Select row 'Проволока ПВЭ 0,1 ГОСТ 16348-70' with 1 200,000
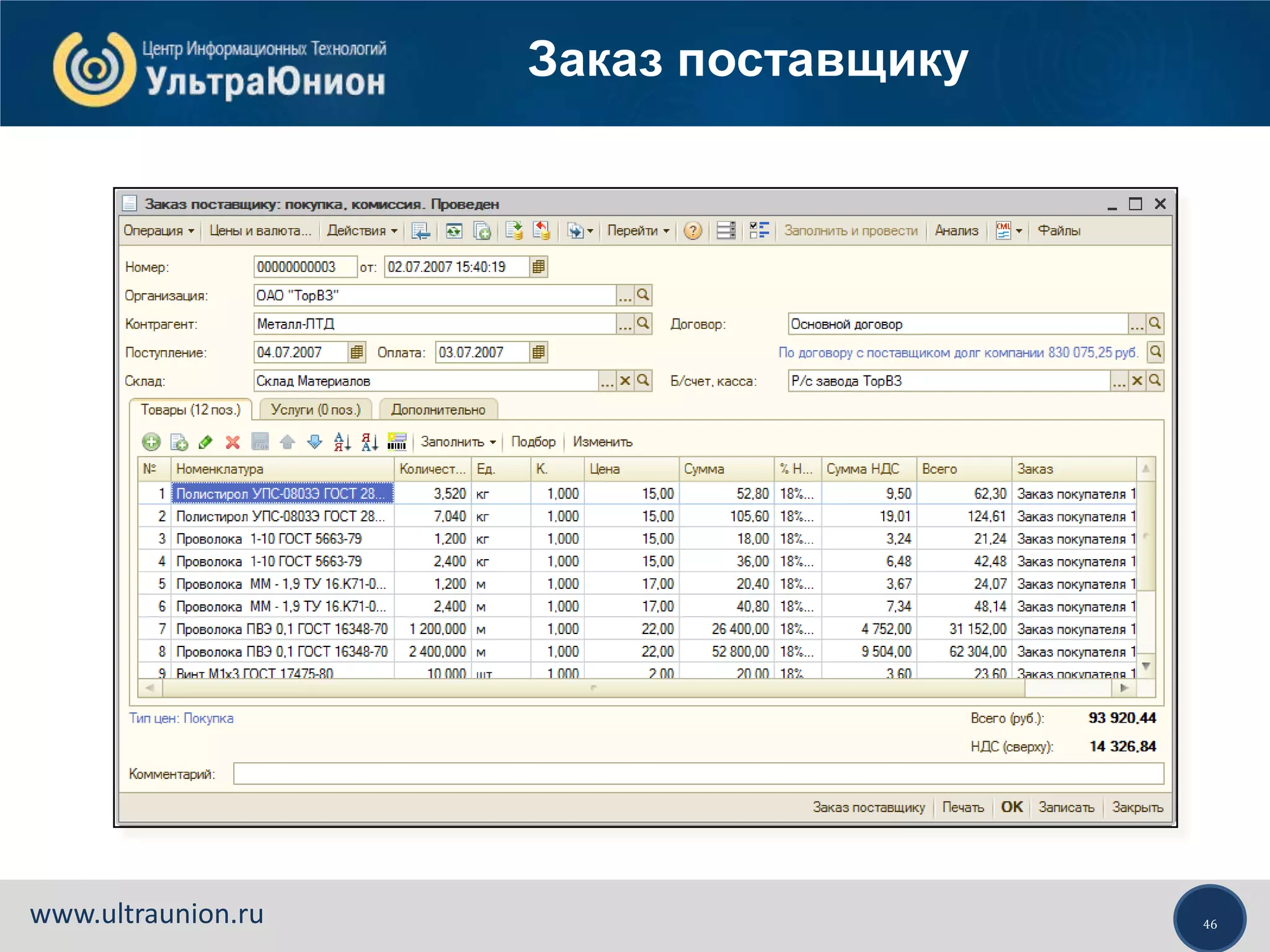 click(x=637, y=629)
